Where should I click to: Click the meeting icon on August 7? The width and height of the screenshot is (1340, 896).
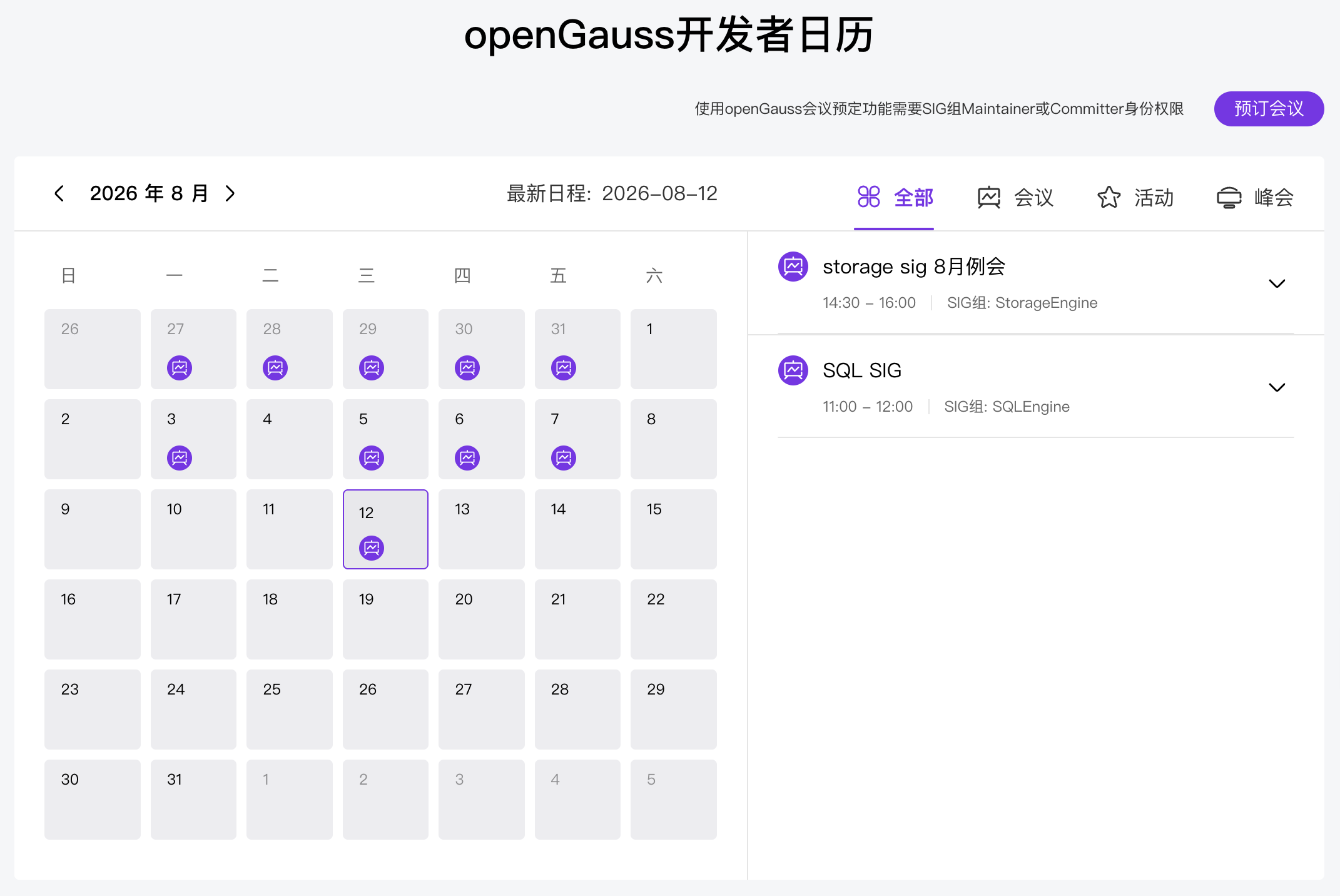[564, 457]
